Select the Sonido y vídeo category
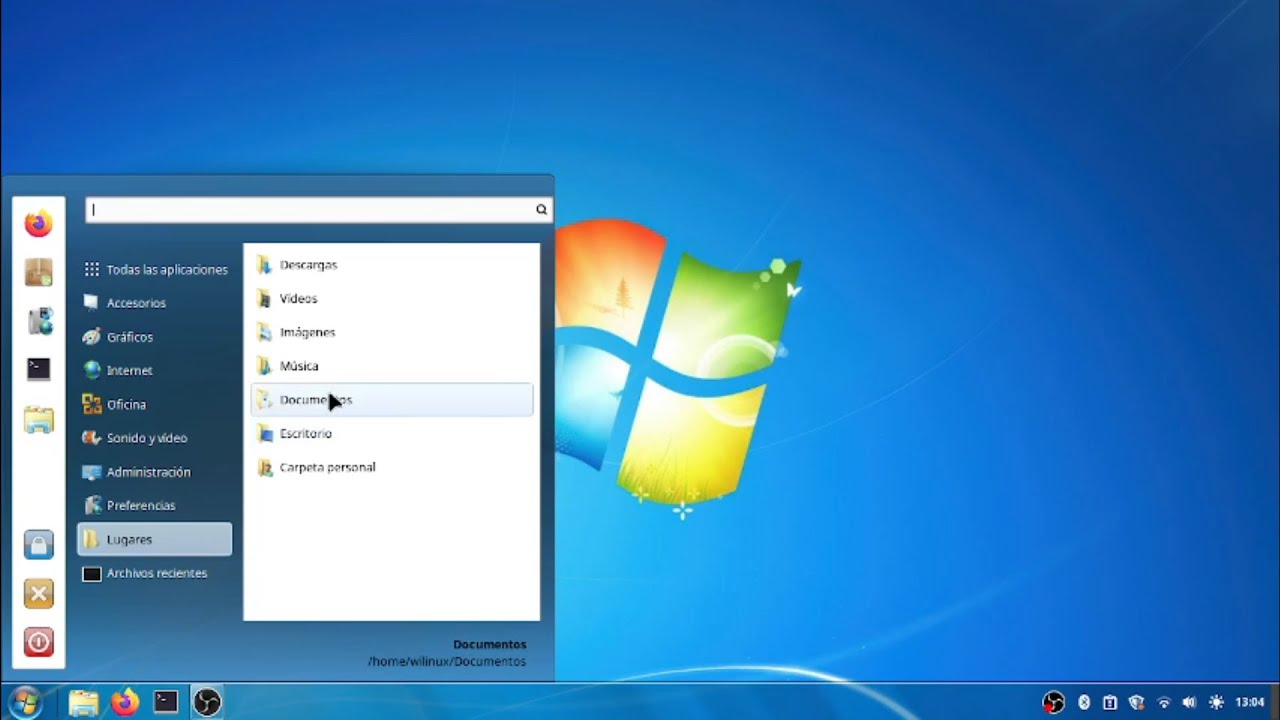Viewport: 1280px width, 720px height. click(155, 438)
